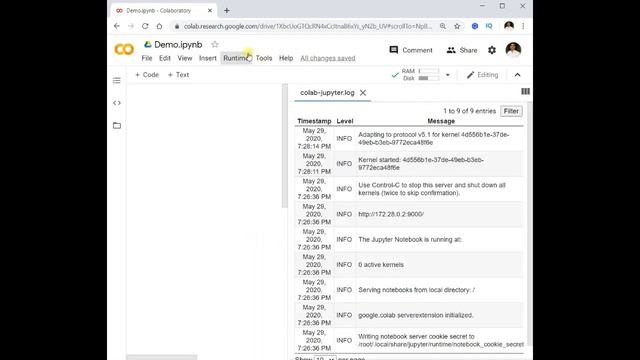Click the Share button

462,50
